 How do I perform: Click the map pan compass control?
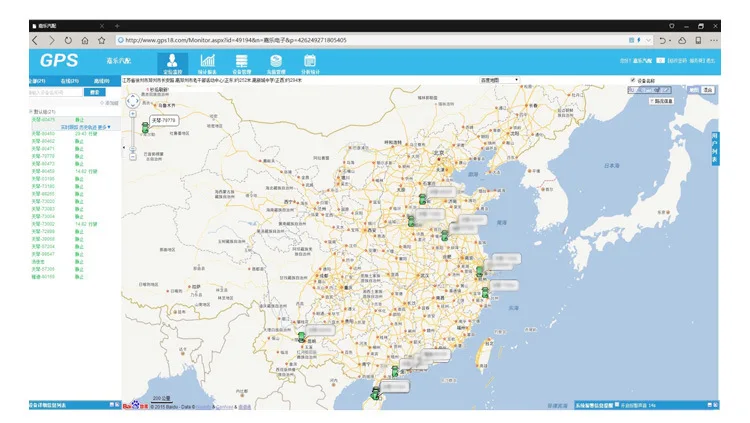click(x=132, y=100)
